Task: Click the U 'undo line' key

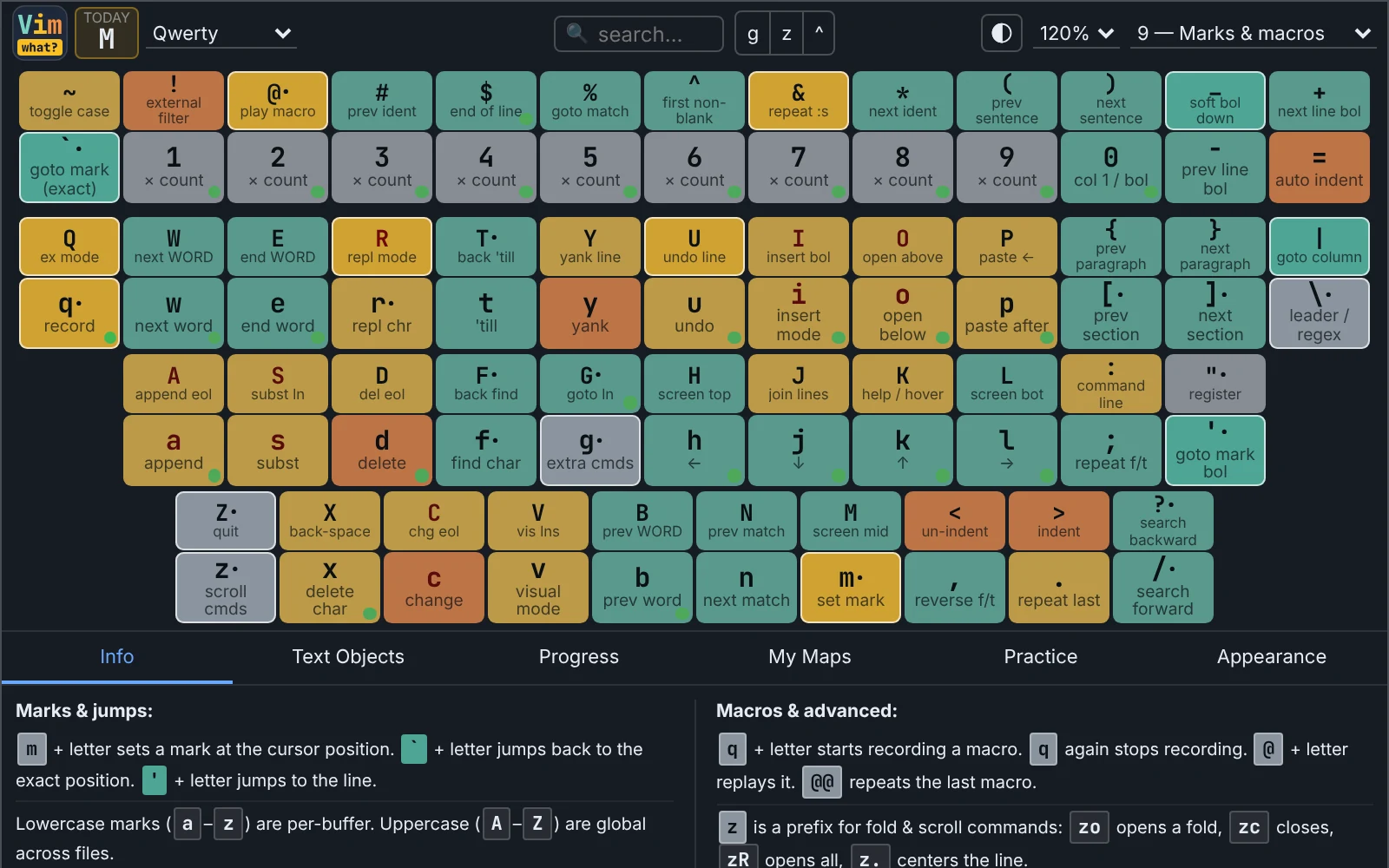Action: tap(694, 247)
